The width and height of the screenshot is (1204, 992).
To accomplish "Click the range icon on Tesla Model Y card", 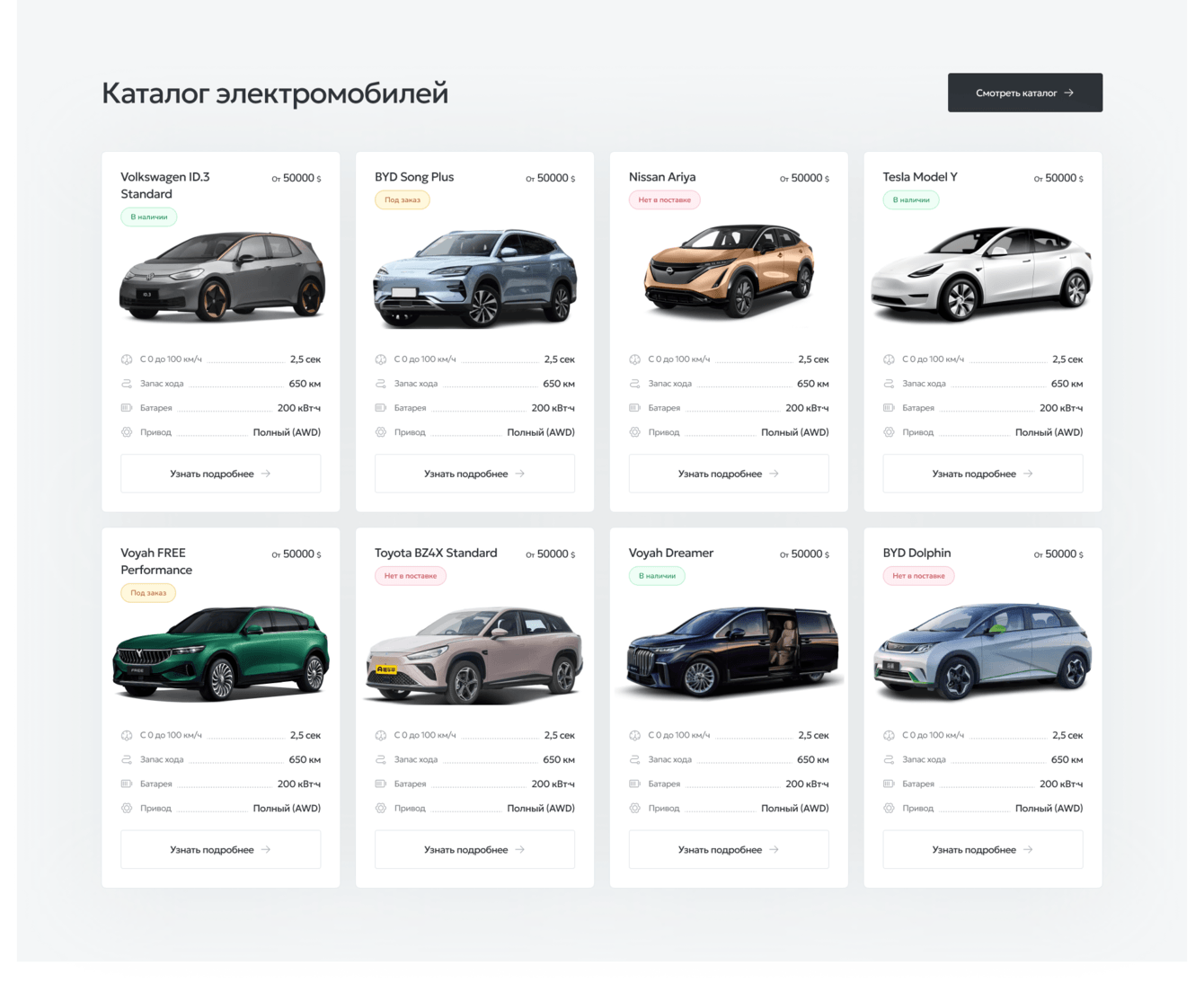I will tap(890, 384).
